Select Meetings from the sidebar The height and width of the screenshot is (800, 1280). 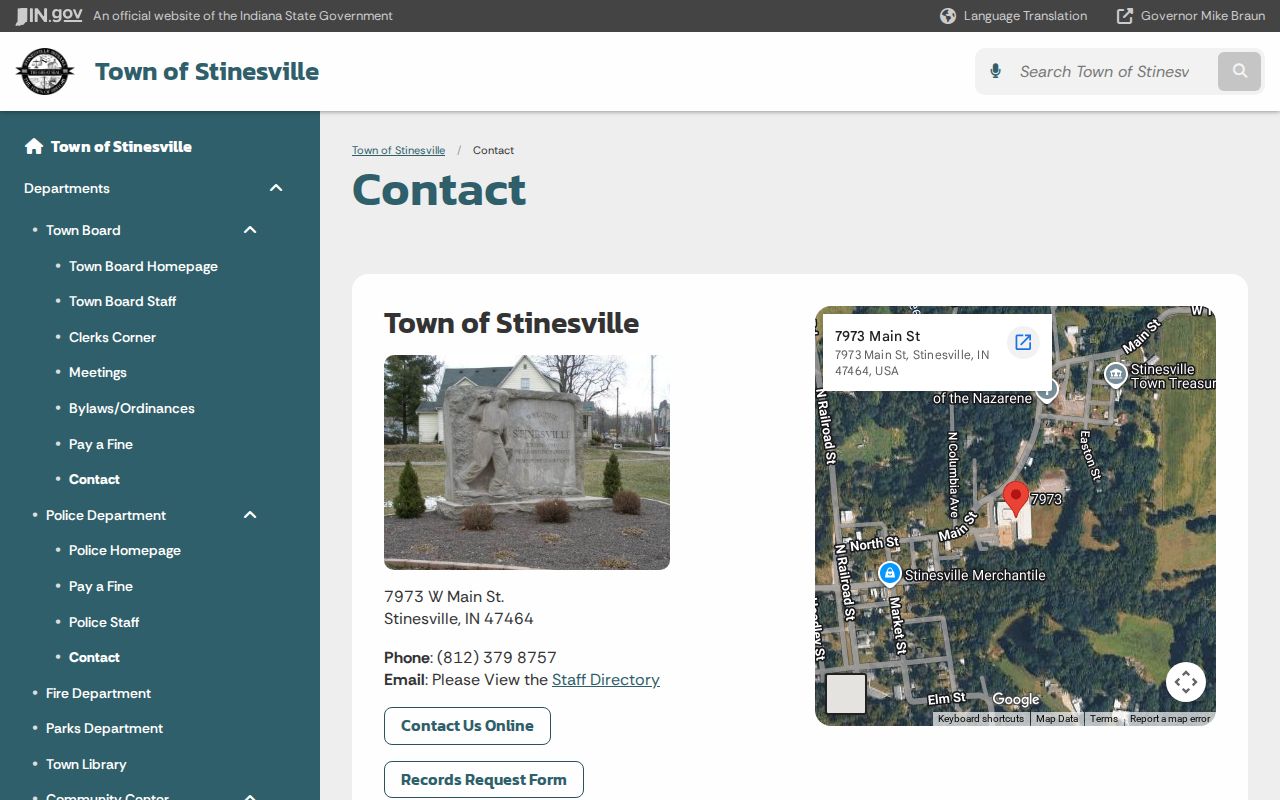pyautogui.click(x=98, y=372)
